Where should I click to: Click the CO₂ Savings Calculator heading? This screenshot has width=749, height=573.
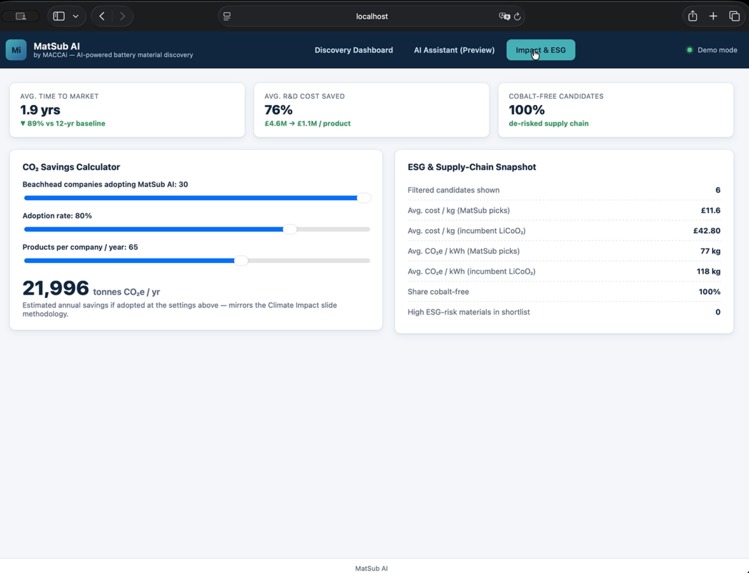[71, 167]
